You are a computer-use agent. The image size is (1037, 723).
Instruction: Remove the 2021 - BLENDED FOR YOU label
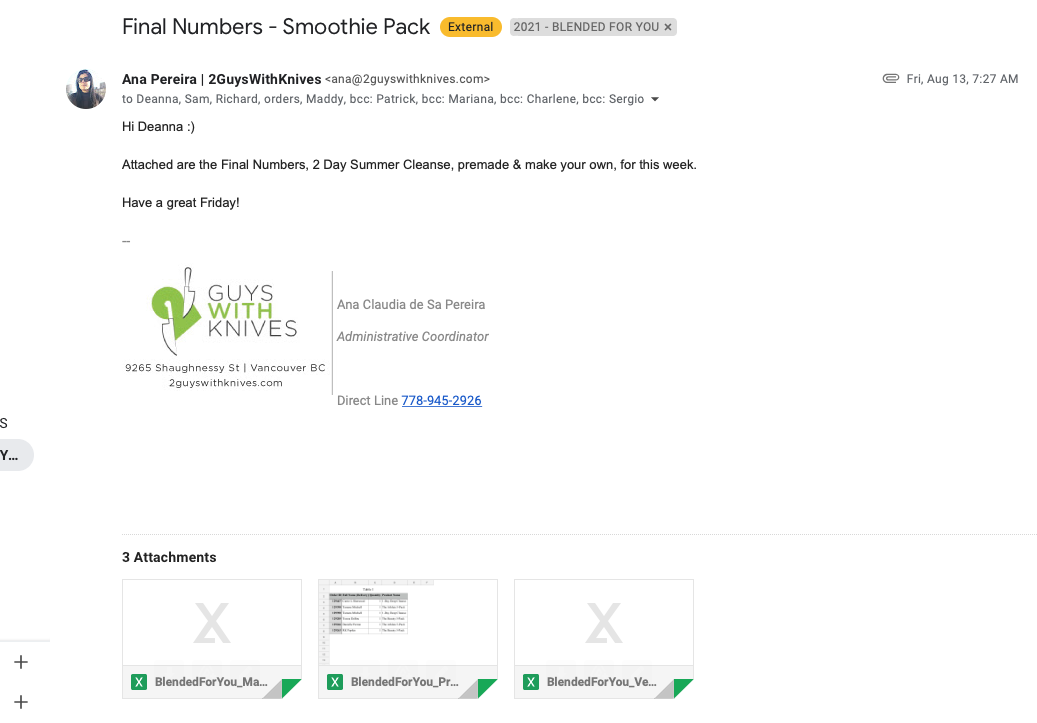(x=668, y=27)
